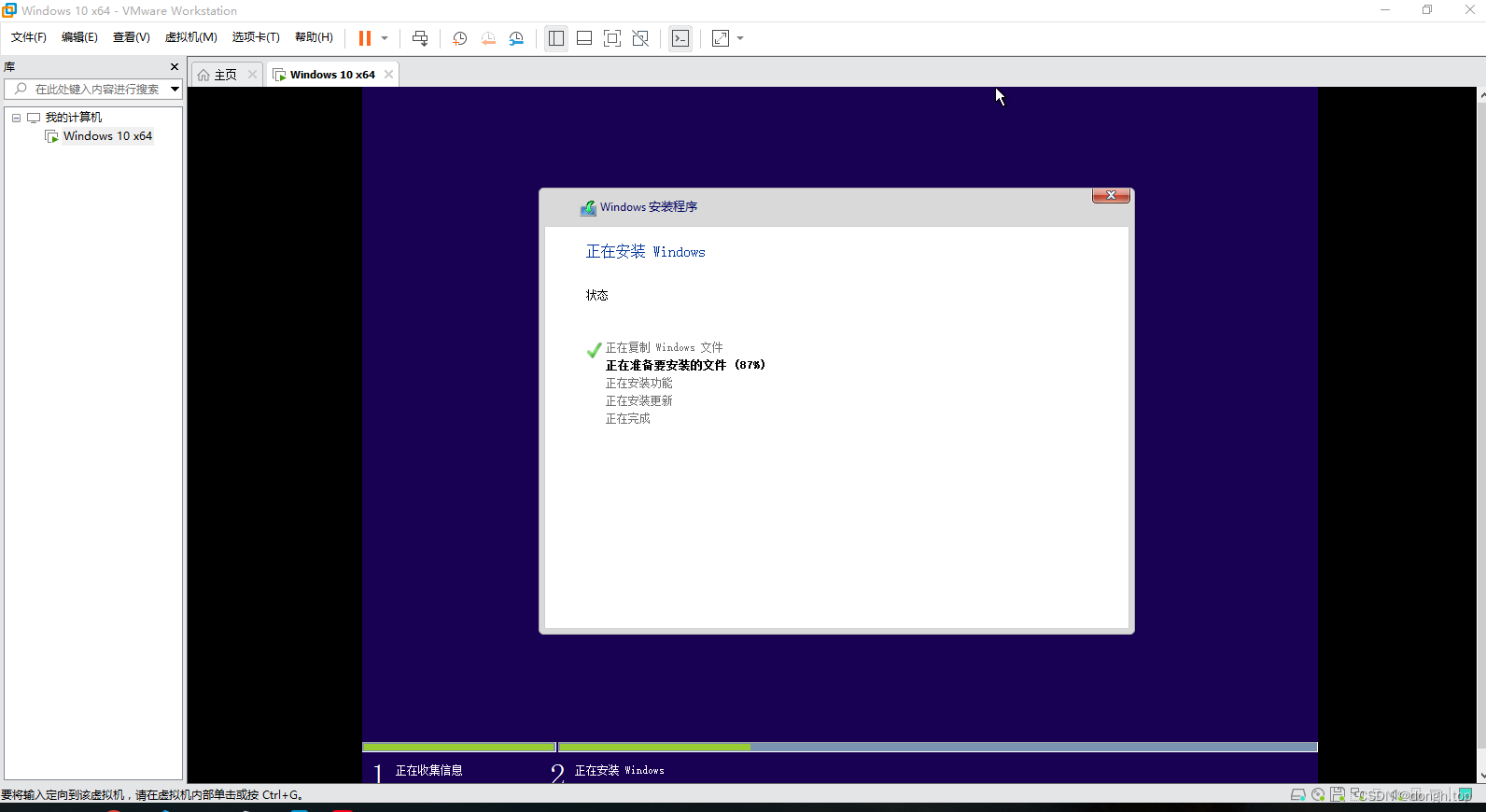Select 我的计算机 in the library tree
This screenshot has width=1486, height=812.
(x=74, y=118)
